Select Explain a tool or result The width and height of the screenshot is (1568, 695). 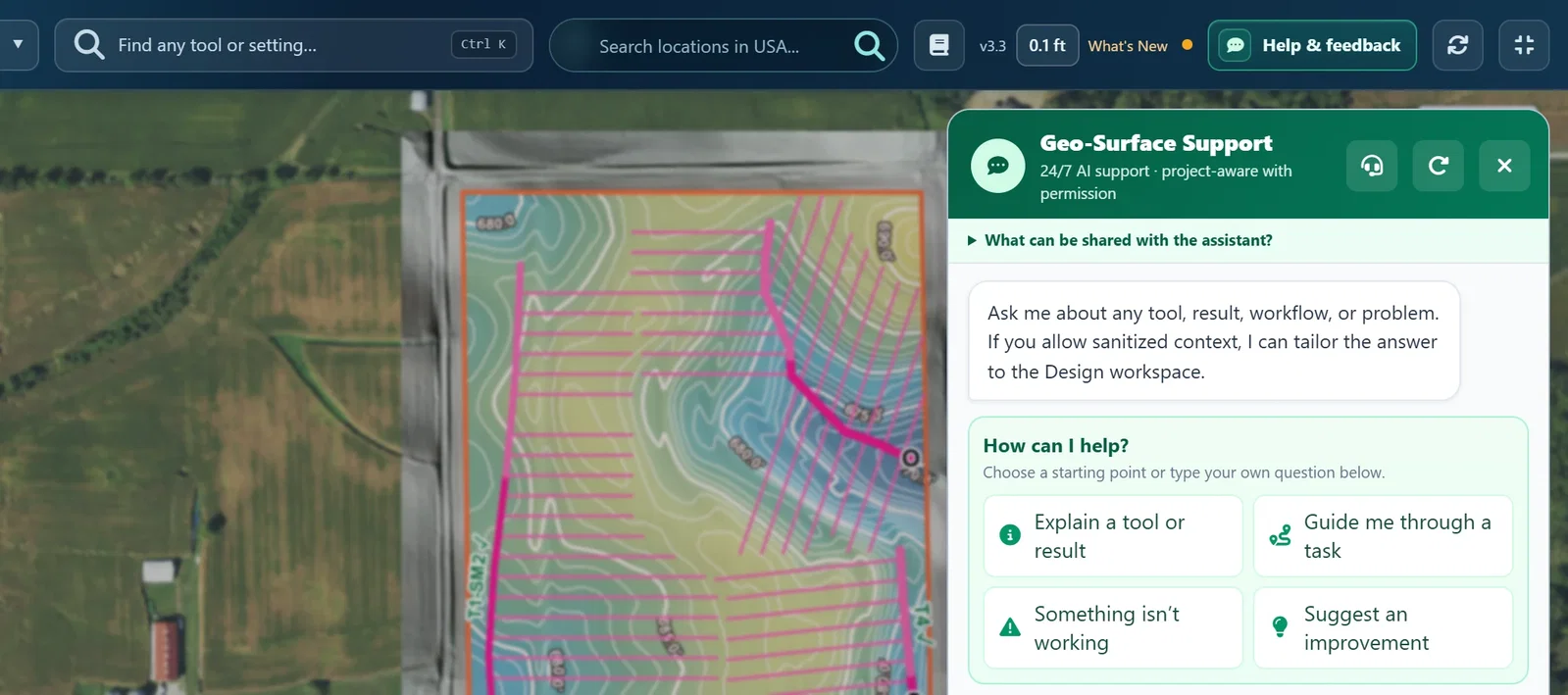1113,536
